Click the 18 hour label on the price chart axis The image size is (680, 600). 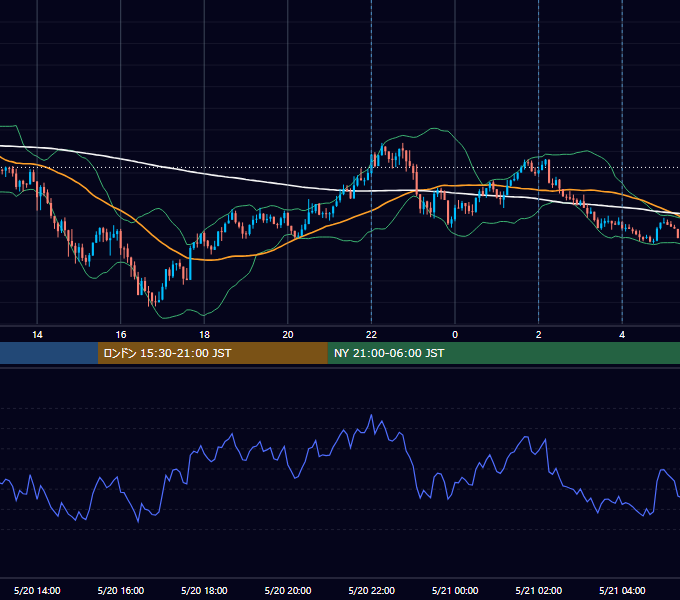click(x=204, y=335)
